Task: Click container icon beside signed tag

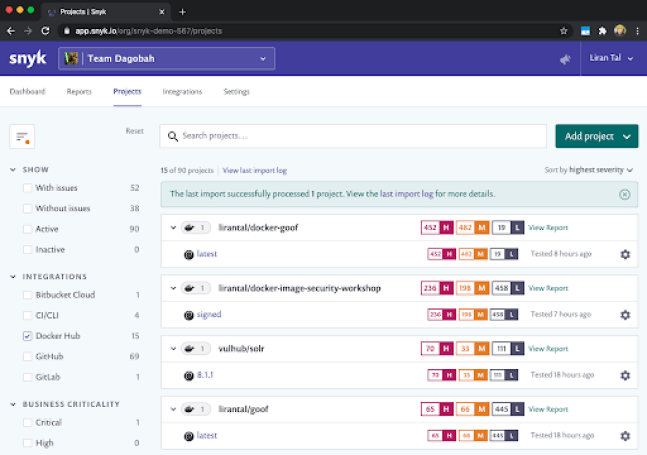Action: pos(189,315)
